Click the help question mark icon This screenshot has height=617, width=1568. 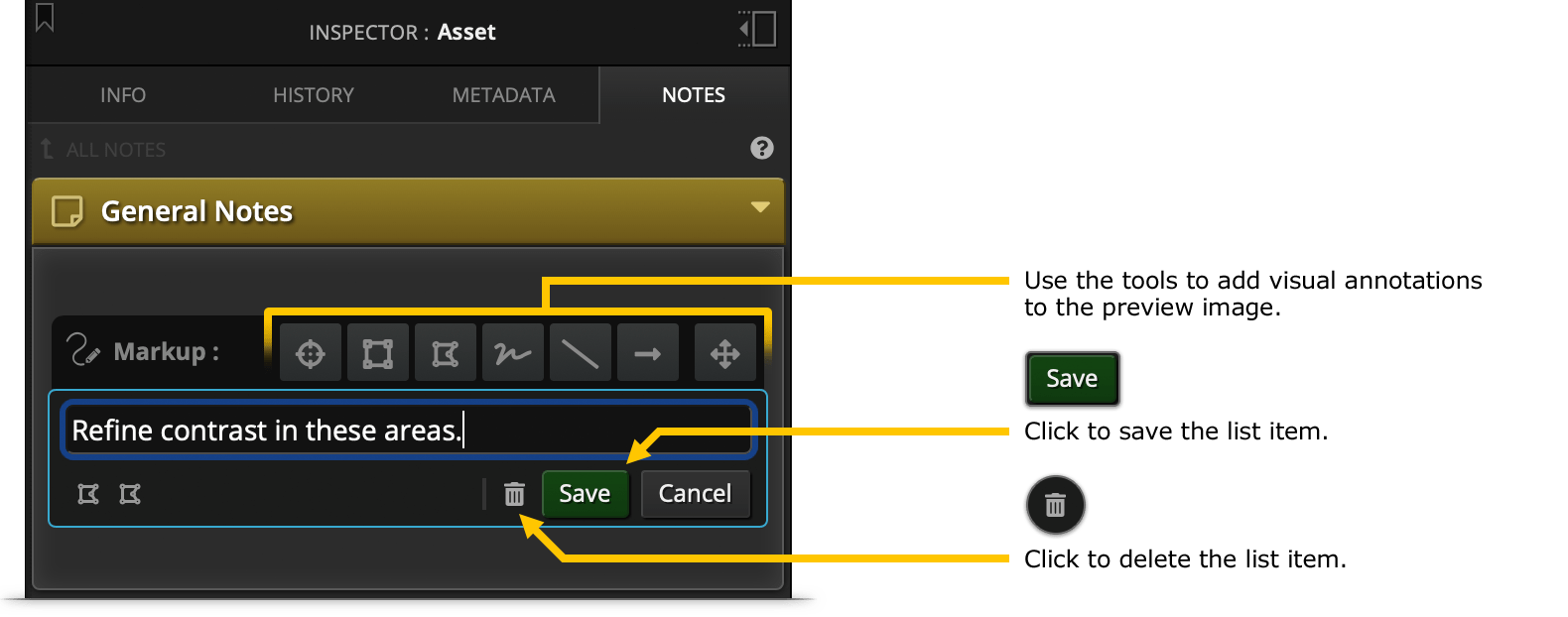click(762, 148)
